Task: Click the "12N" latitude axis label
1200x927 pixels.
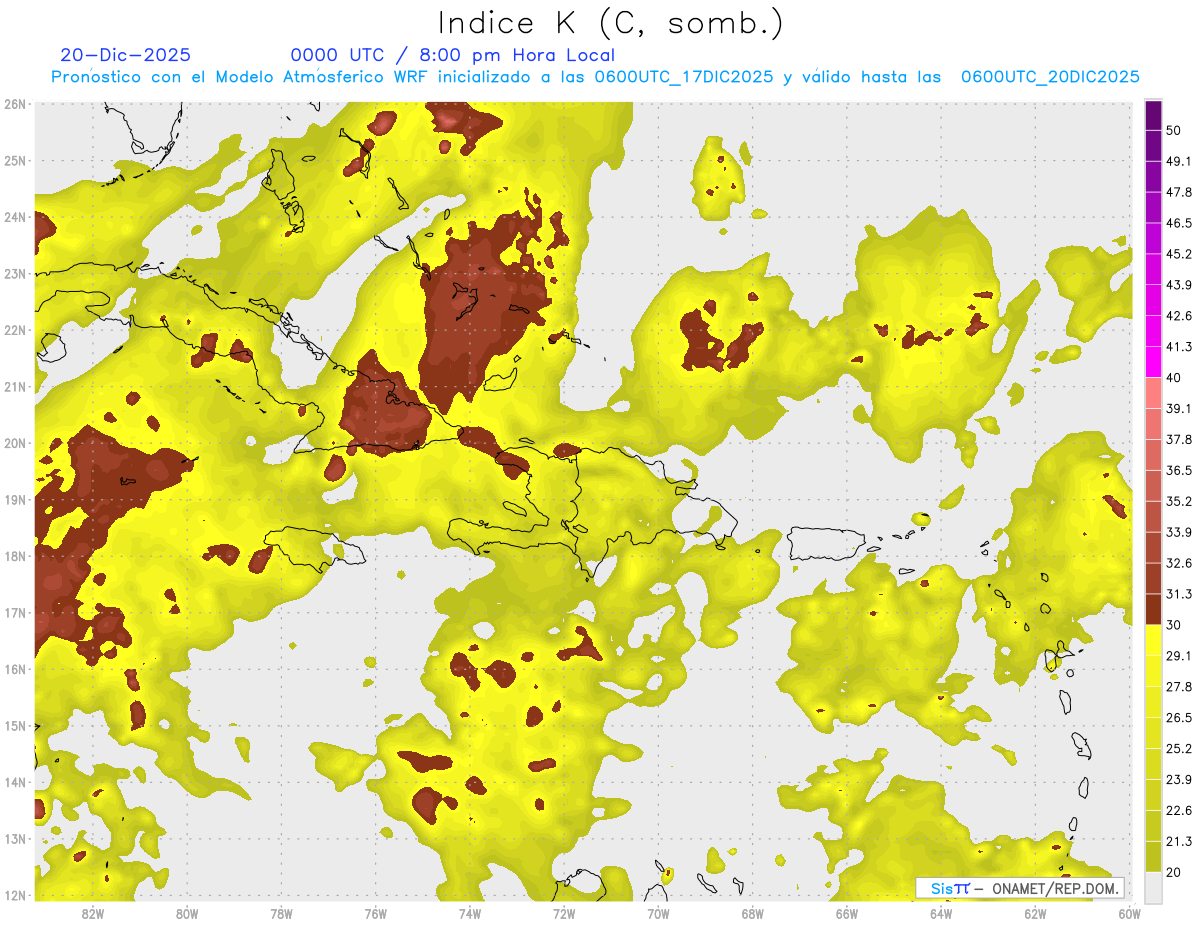Action: [x=15, y=895]
